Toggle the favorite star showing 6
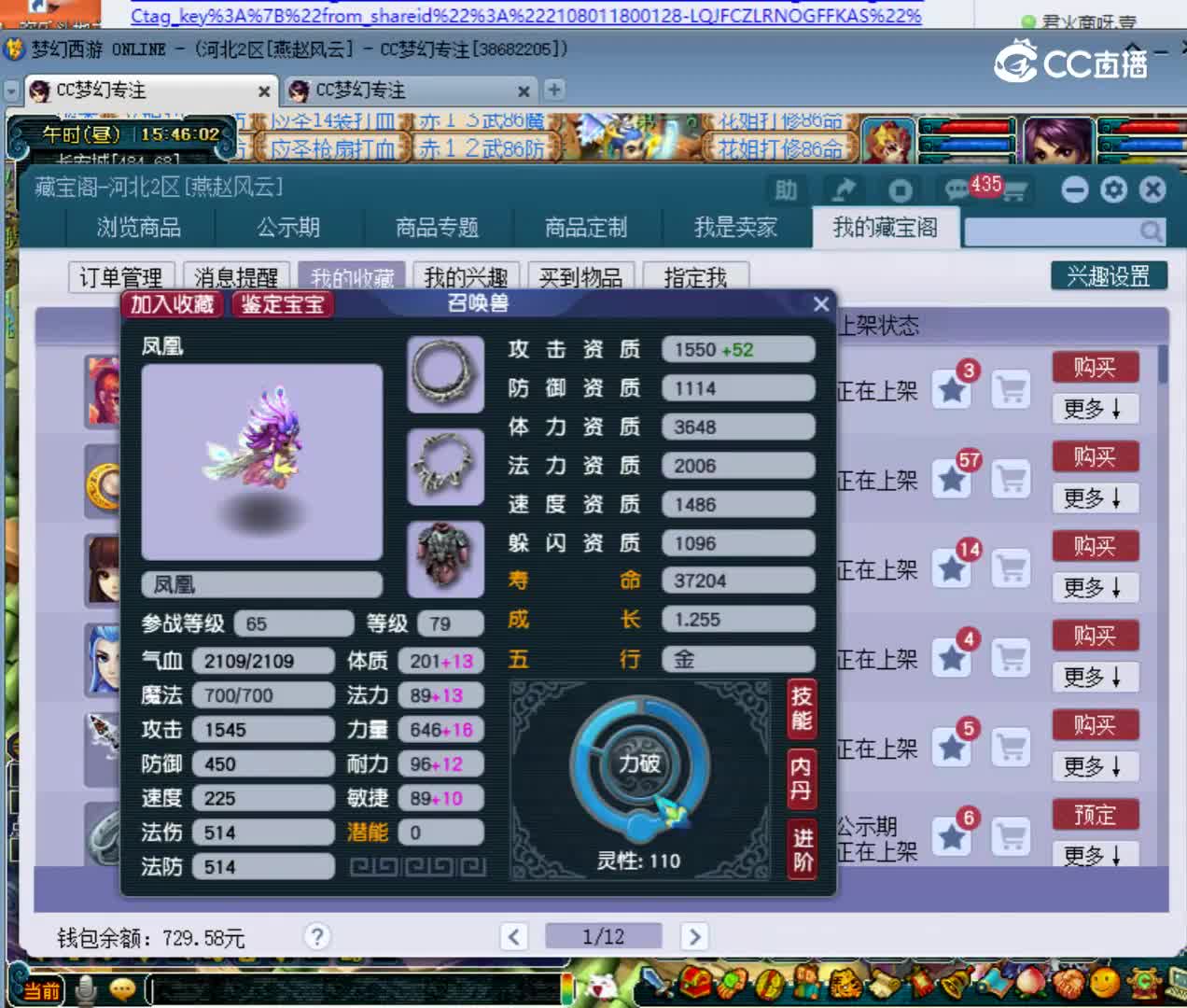Viewport: 1187px width, 1008px height. coord(952,838)
